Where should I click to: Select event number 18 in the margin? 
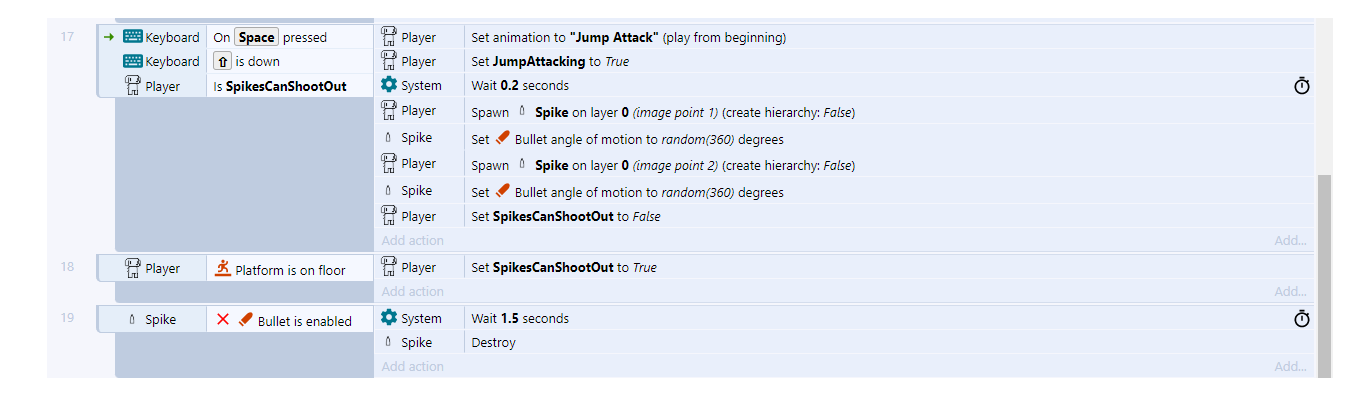(68, 268)
